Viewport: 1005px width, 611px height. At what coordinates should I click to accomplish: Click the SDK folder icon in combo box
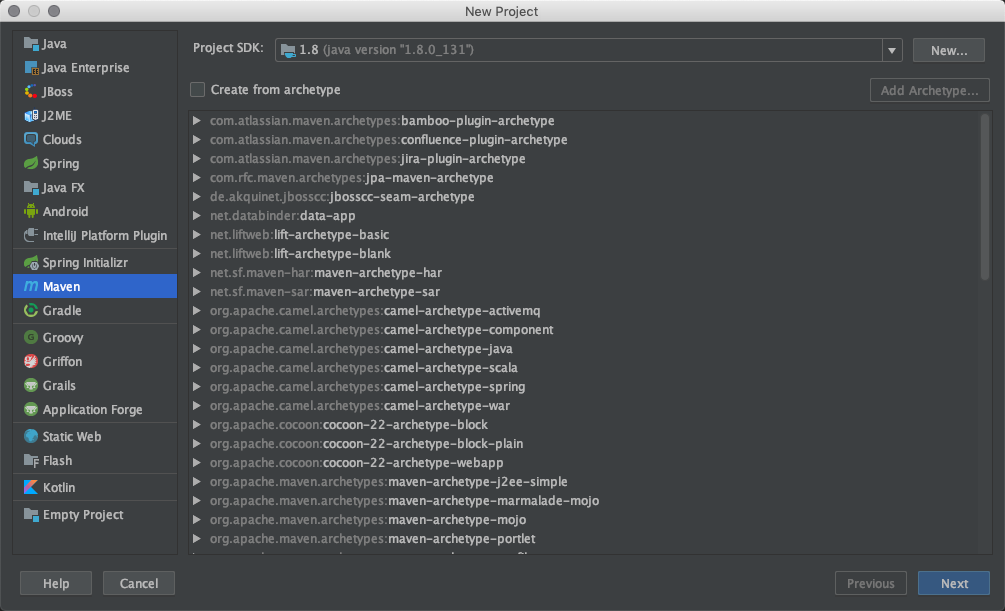click(288, 50)
